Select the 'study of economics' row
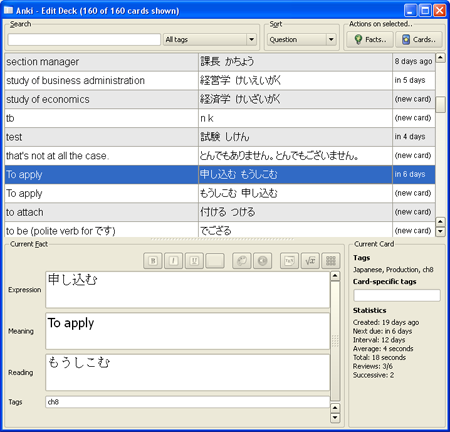Screen dimensions: 450x432 pos(220,99)
